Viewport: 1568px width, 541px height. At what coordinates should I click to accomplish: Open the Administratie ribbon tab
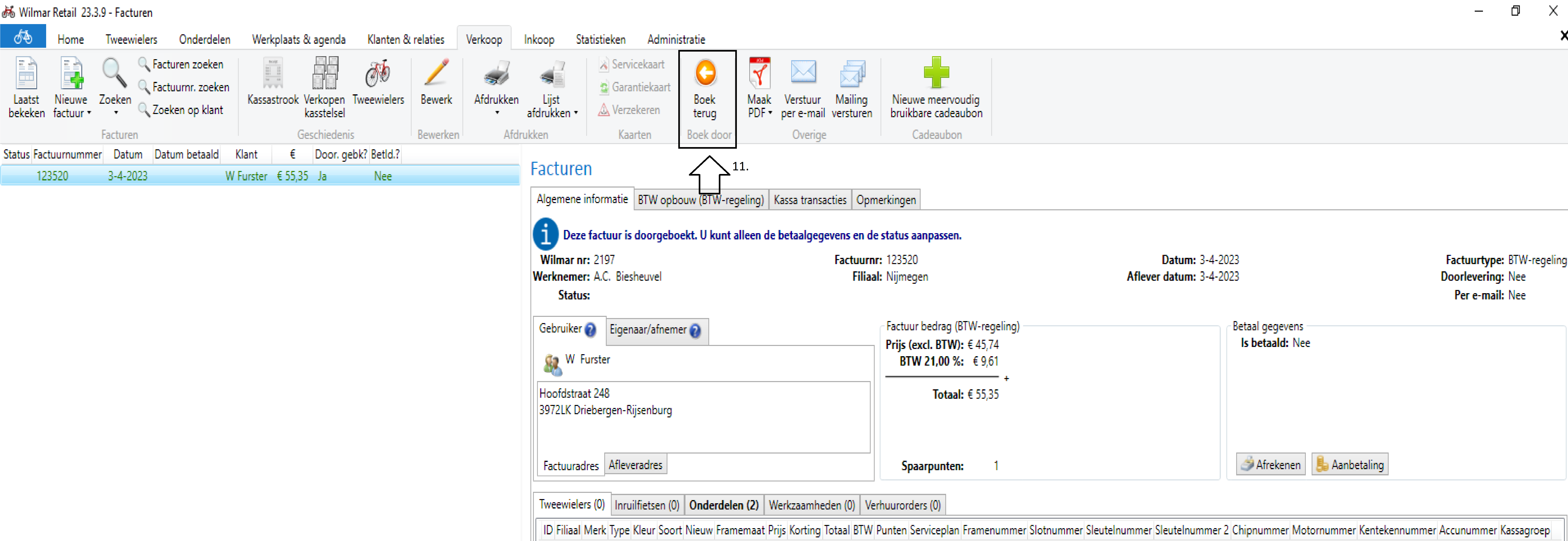pos(676,40)
